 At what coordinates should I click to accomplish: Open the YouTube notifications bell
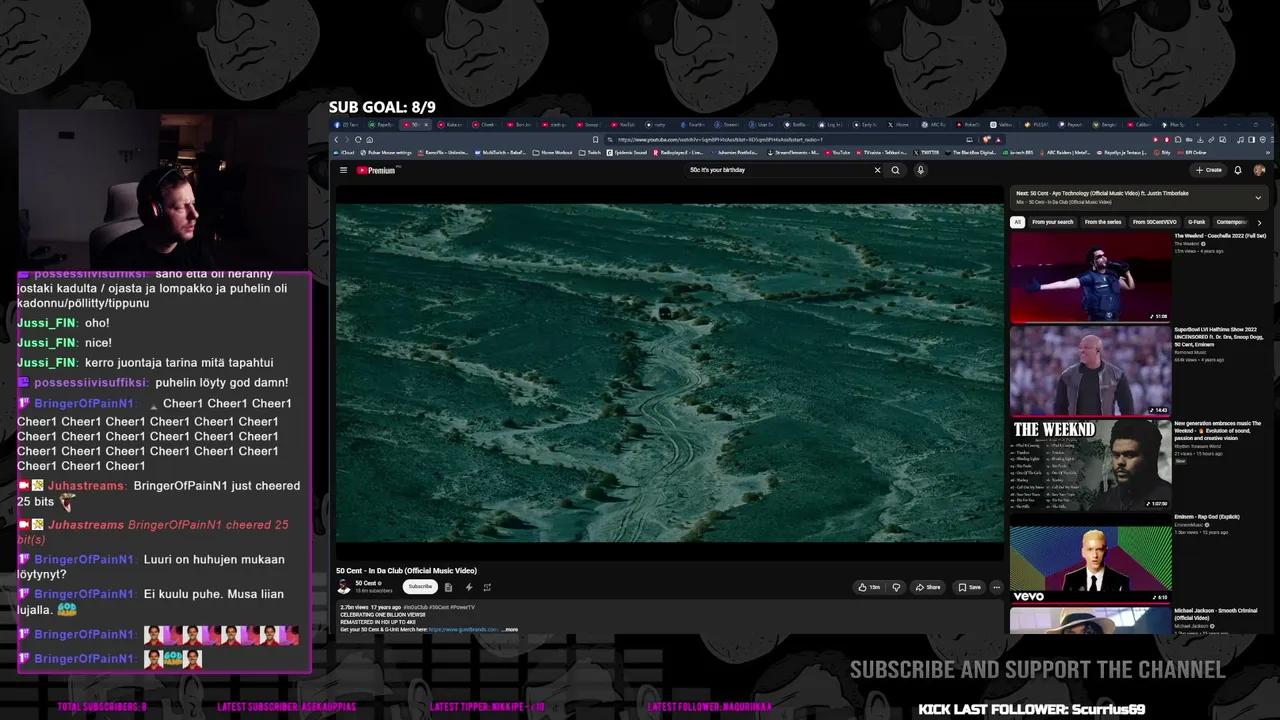click(x=1238, y=170)
